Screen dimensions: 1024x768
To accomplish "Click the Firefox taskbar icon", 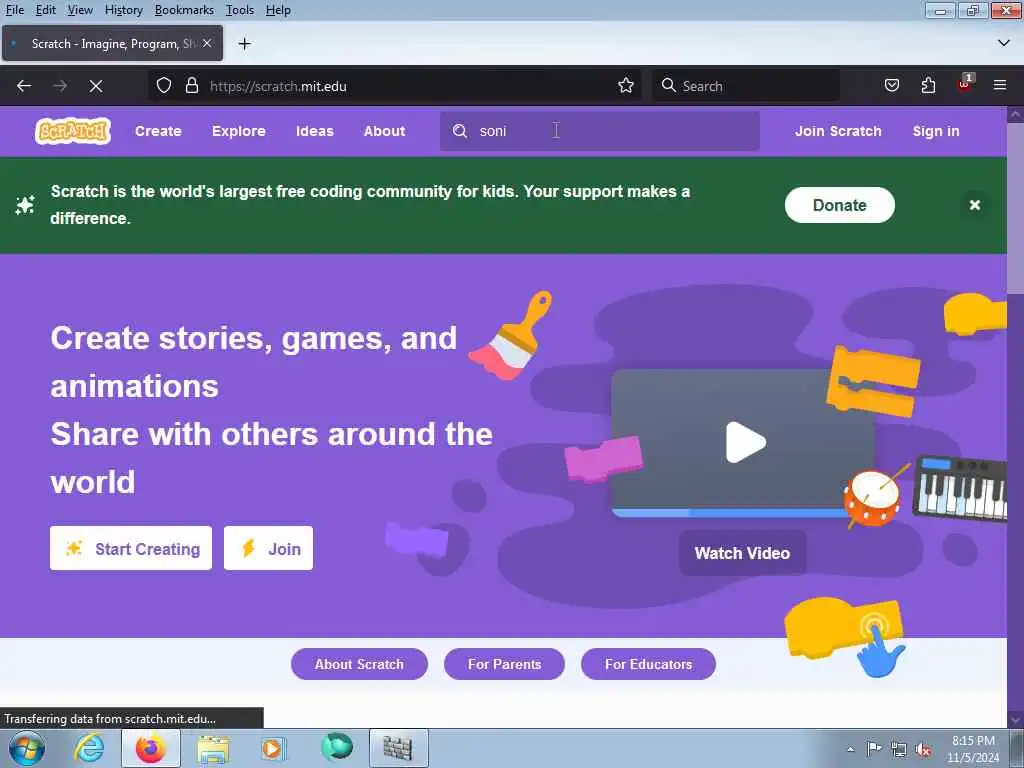I will [x=151, y=748].
